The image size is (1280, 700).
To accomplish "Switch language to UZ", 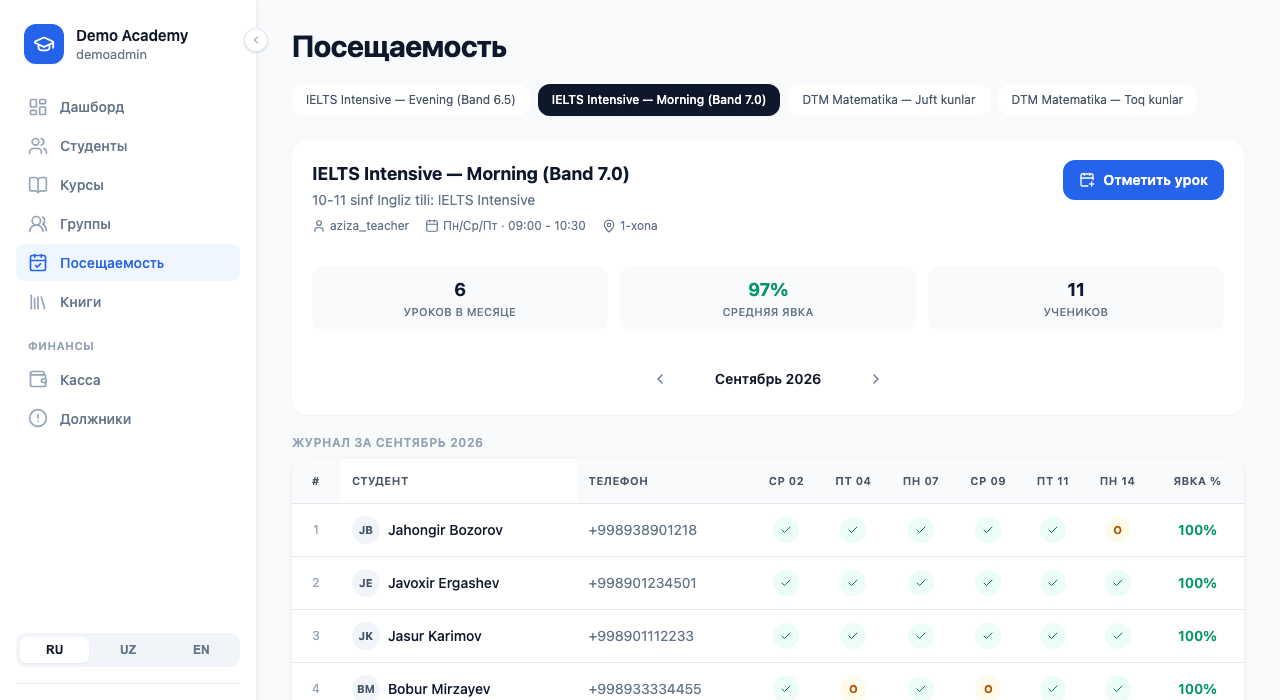I will coord(128,650).
